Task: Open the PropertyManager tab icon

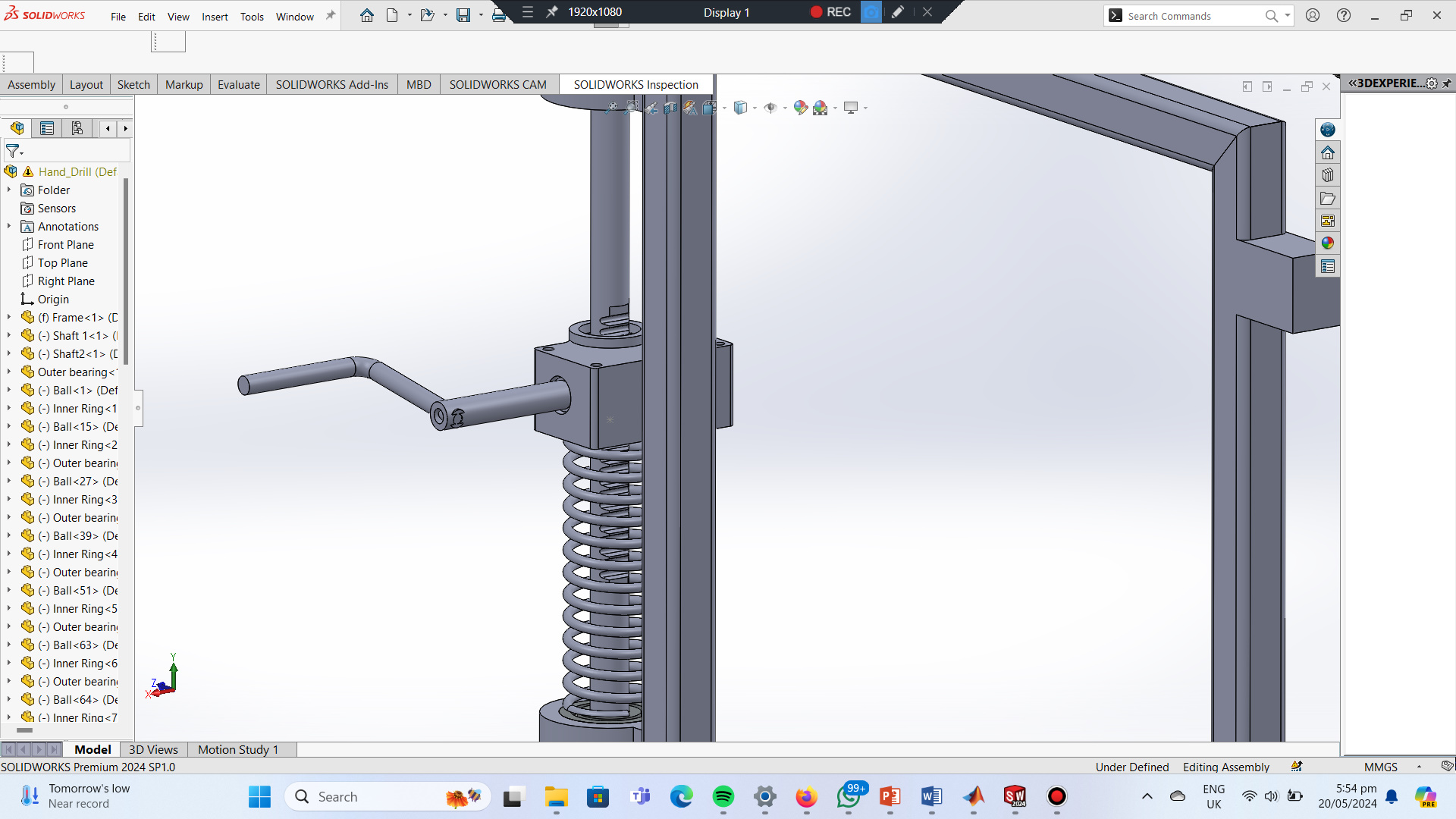Action: 47,128
